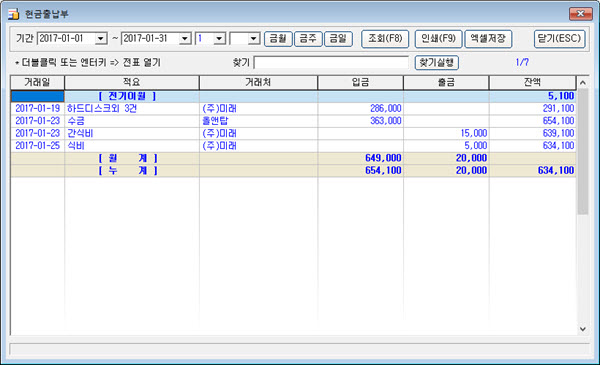Screen dimensions: 600x365
Task: Close window with 닫기(ESC) button
Action: 559,39
